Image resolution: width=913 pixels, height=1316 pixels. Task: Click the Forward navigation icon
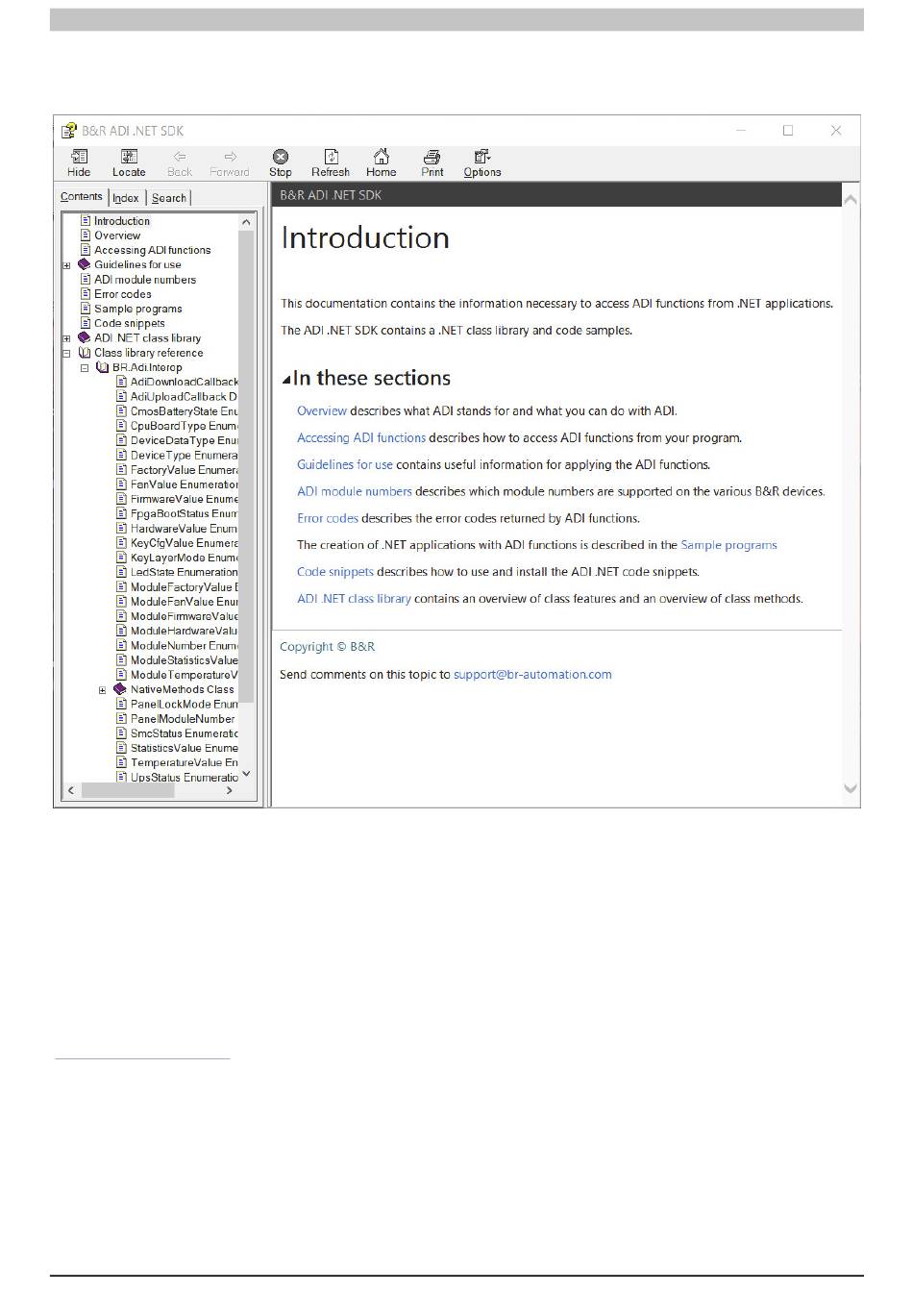[230, 156]
